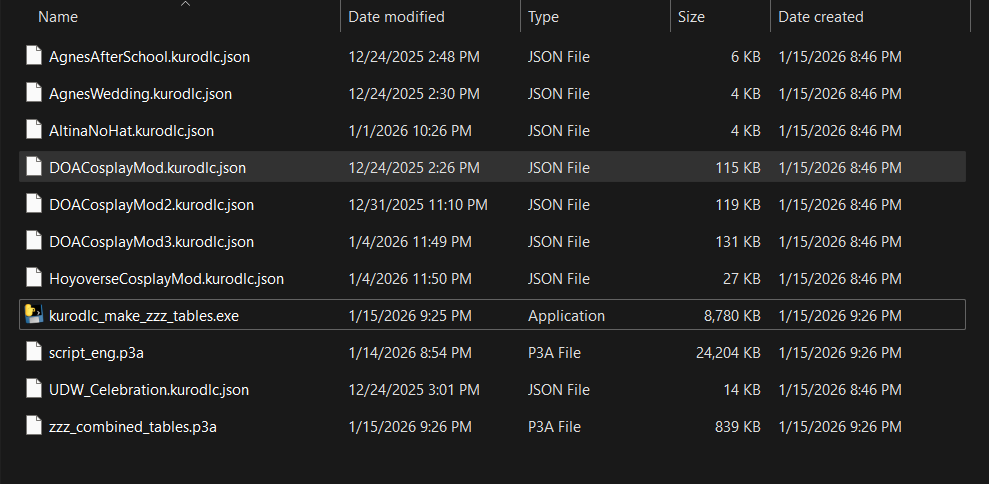Click the 1/1/2026 10:26 PM modified date

[x=410, y=131]
